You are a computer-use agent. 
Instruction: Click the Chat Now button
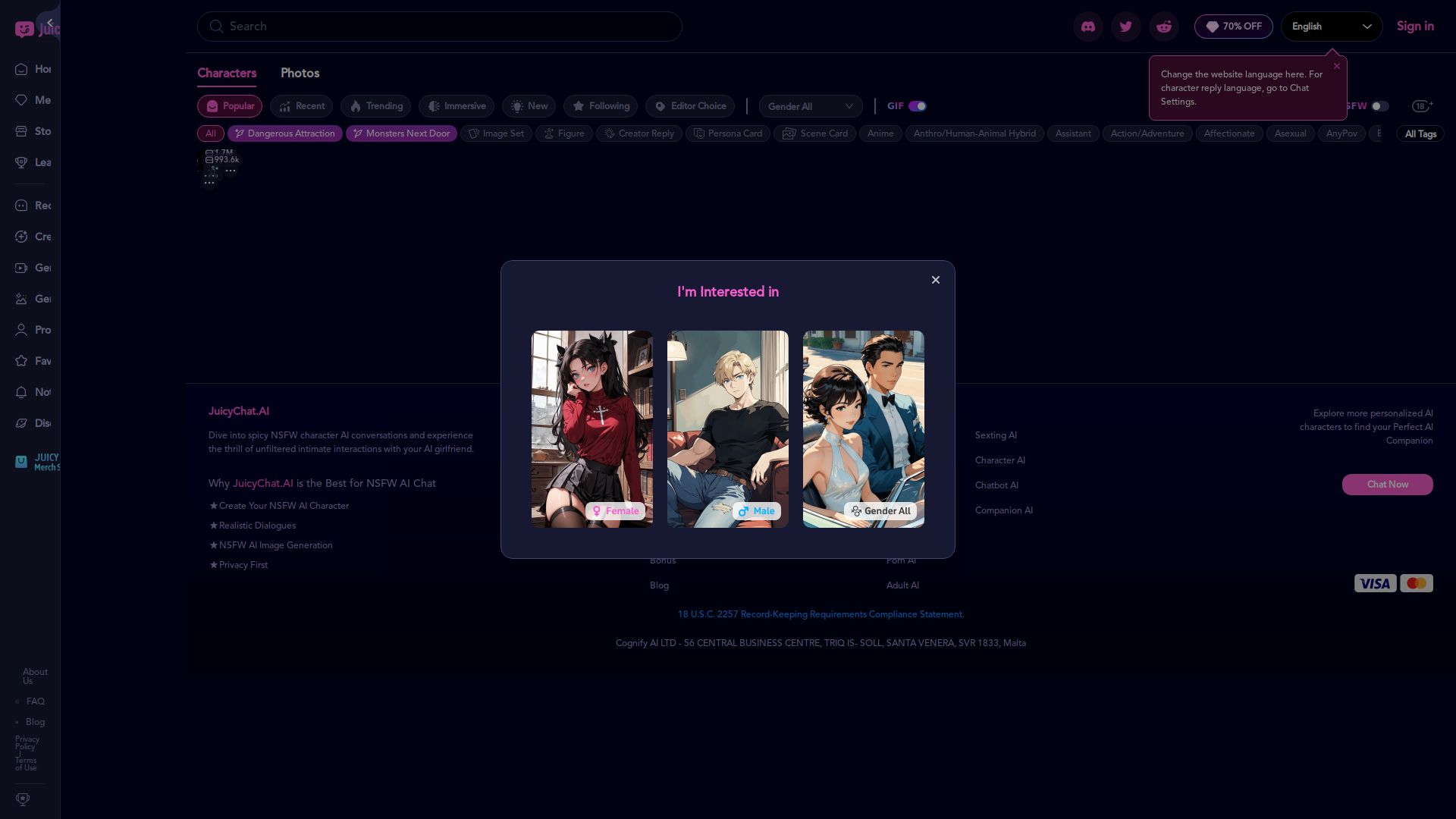[1387, 485]
